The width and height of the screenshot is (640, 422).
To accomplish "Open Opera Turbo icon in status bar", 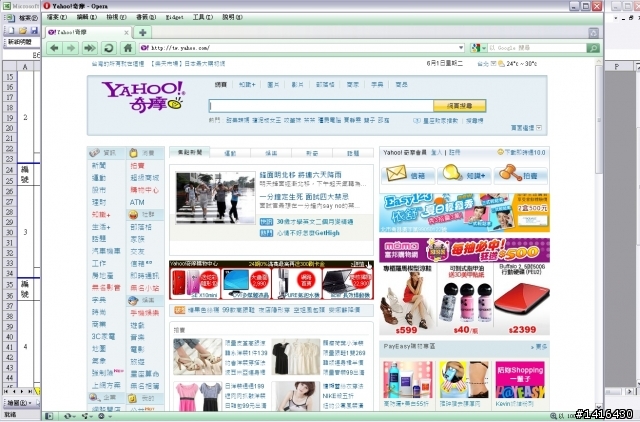I will pos(103,416).
